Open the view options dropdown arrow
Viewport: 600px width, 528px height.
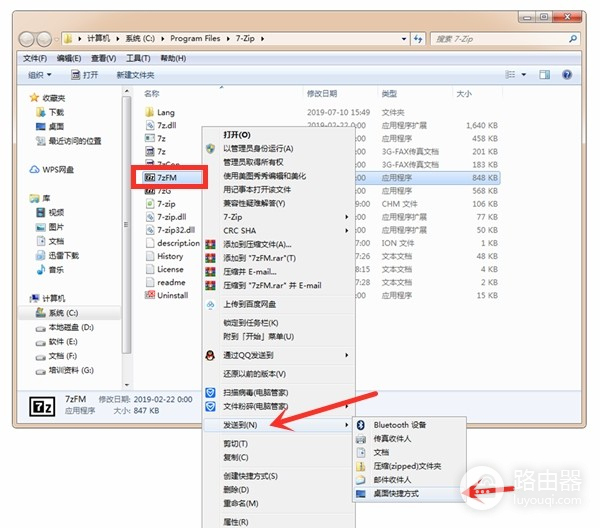[x=524, y=75]
